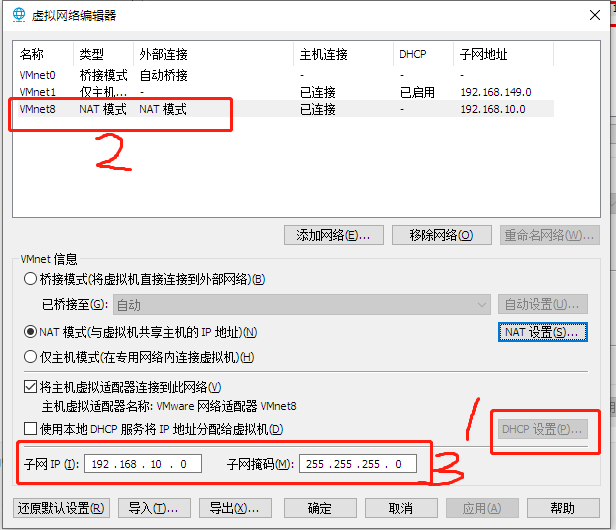This screenshot has height=530, width=616.
Task: Open the NAT 设置 dialog
Action: click(x=542, y=332)
